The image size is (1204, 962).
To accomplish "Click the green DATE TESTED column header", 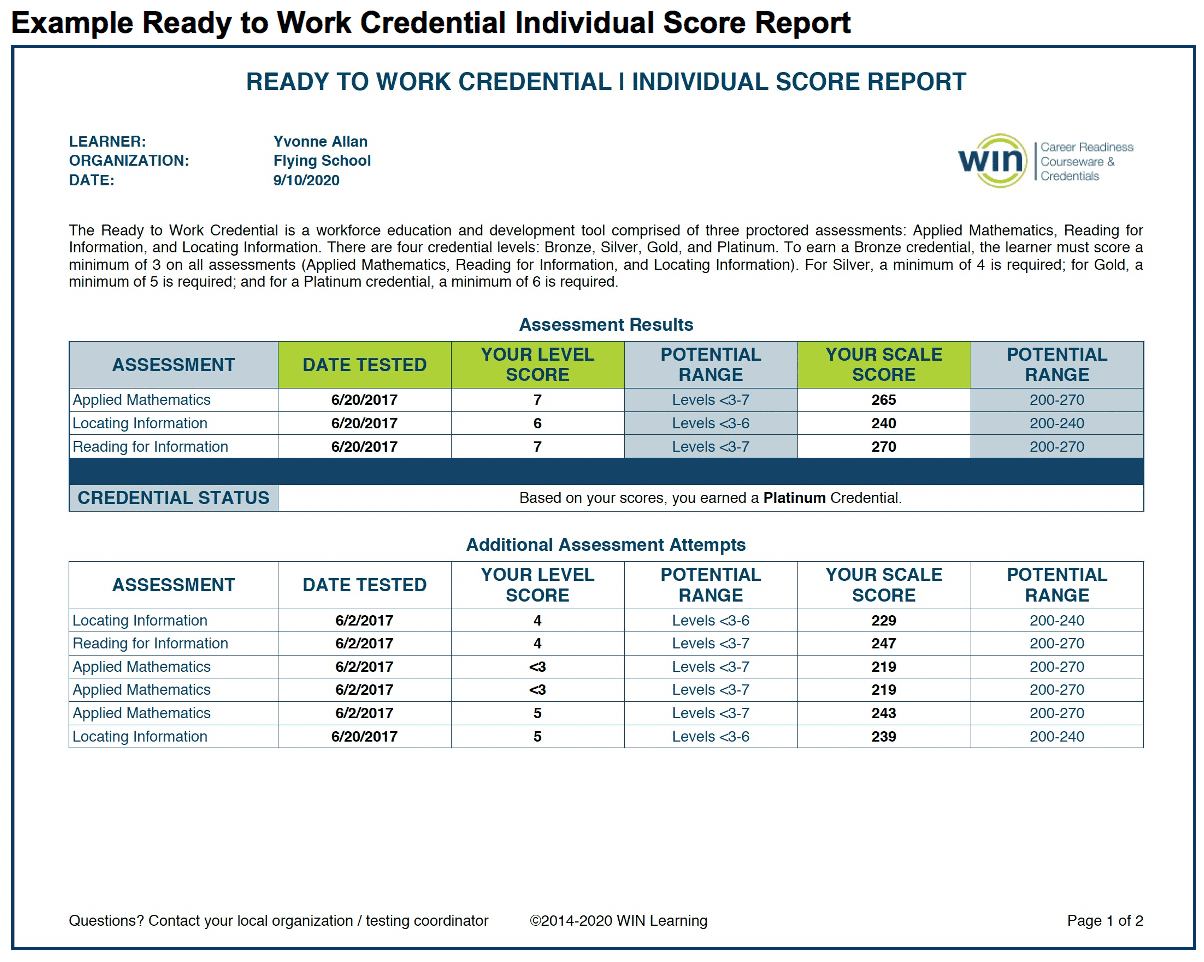I will coord(364,365).
